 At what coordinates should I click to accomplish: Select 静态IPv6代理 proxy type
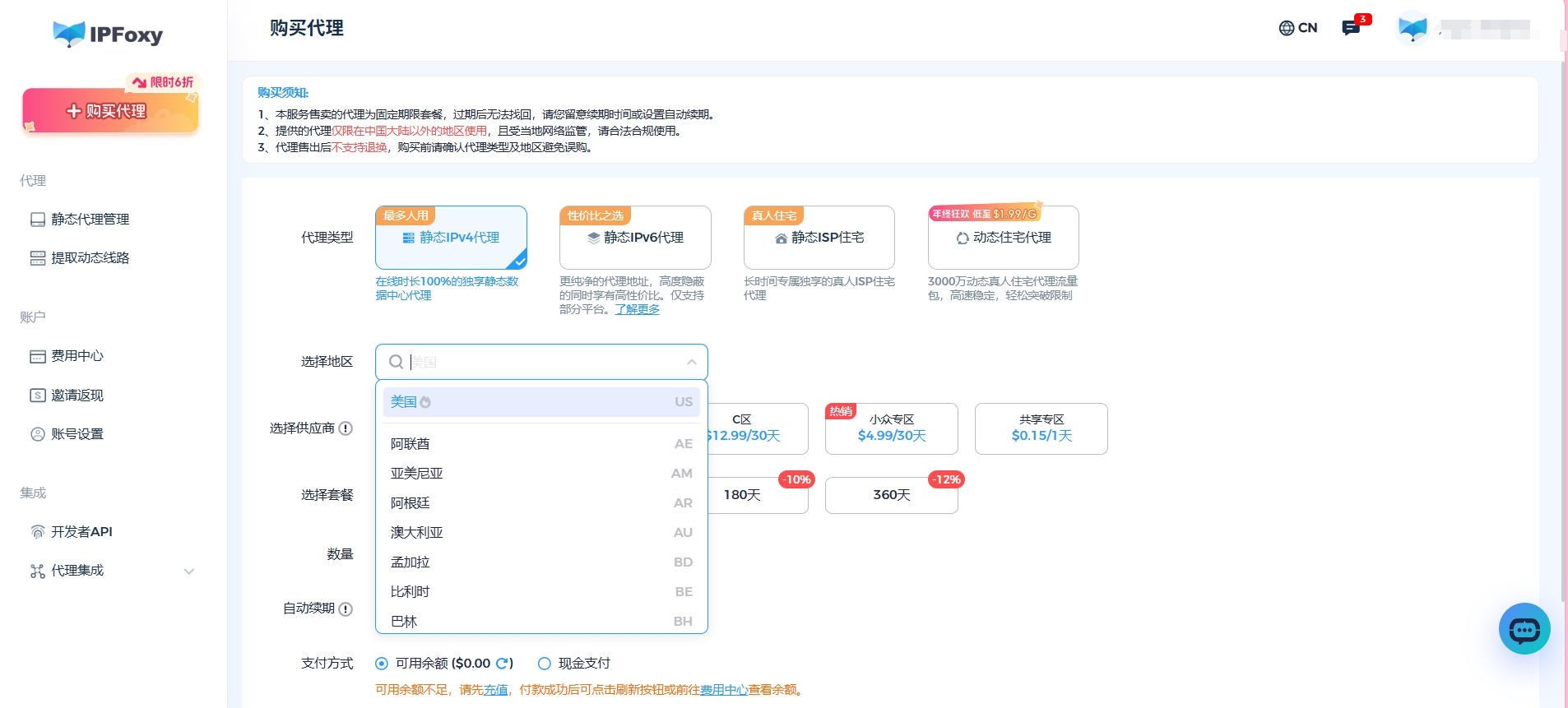635,238
